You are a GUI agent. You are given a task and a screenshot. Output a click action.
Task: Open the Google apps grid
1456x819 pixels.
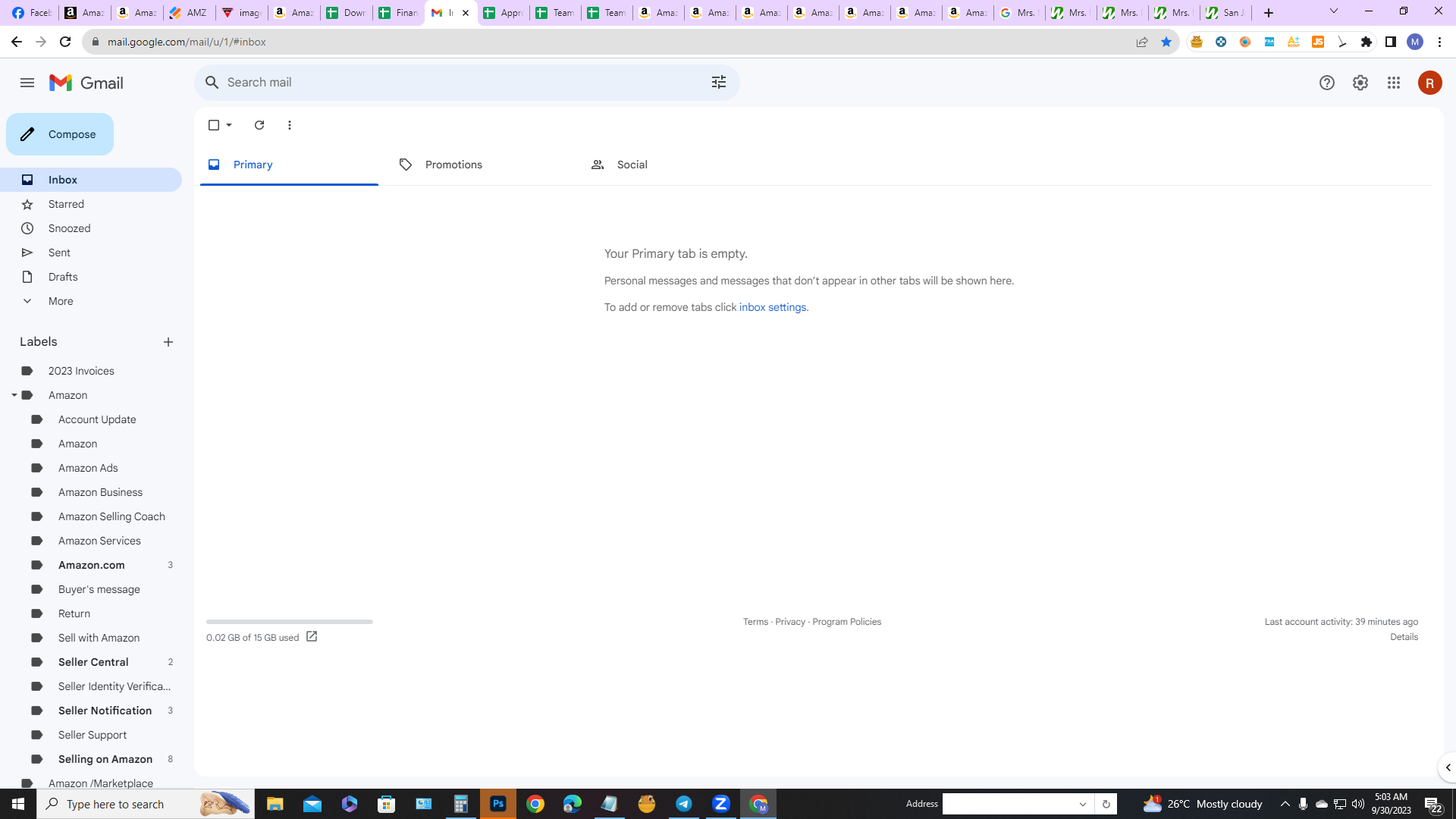[1394, 83]
